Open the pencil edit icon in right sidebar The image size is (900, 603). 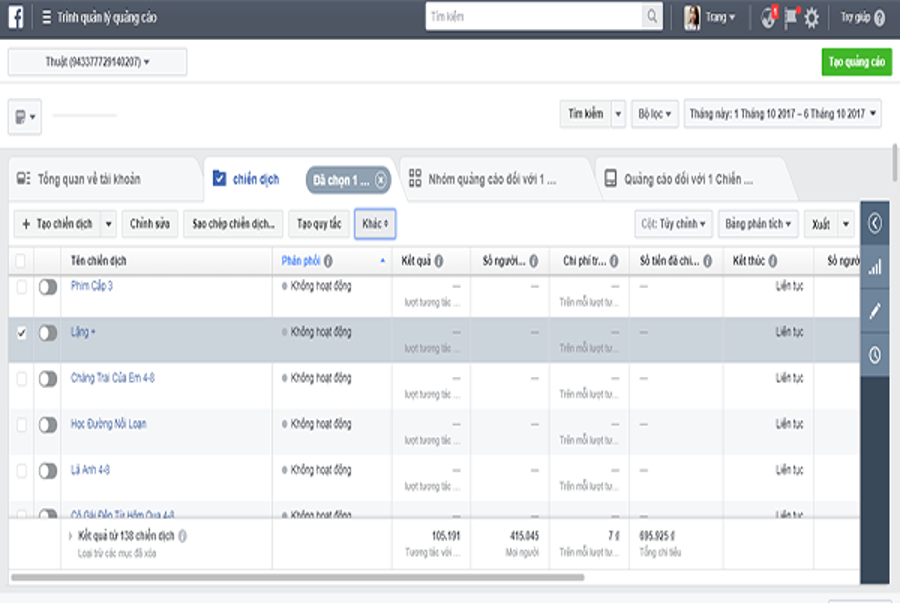875,311
